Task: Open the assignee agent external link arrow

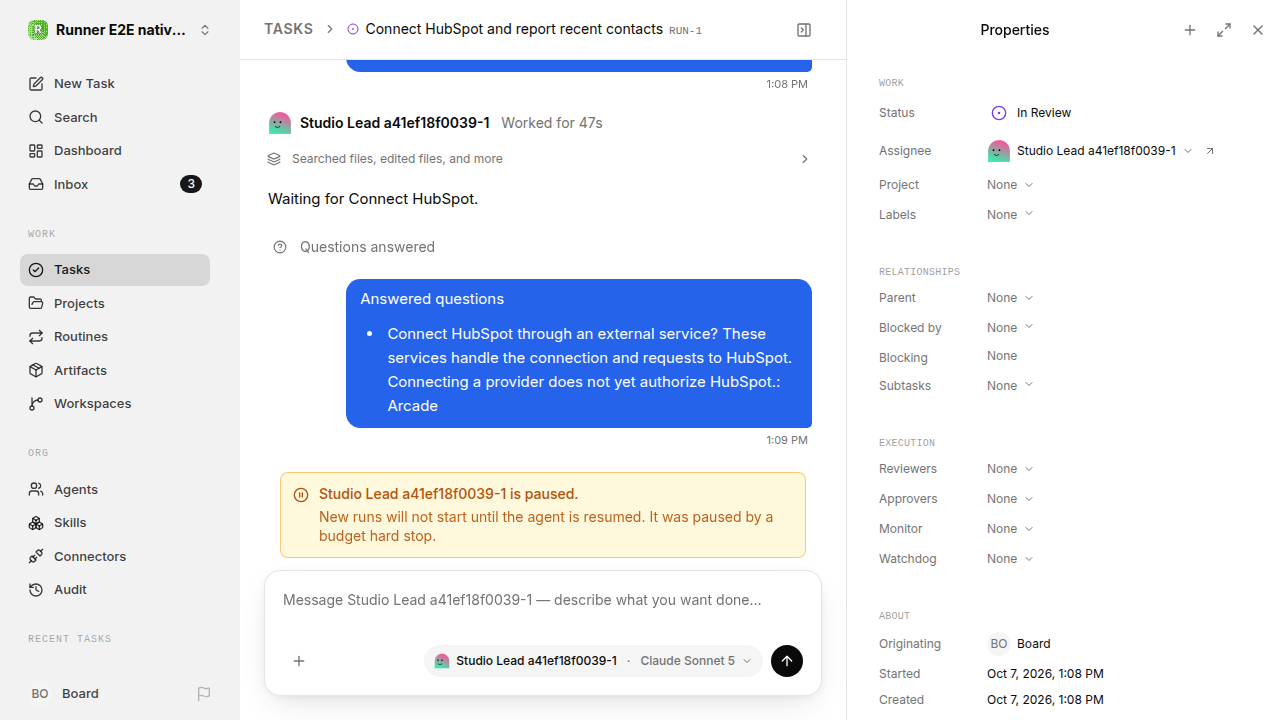Action: [1210, 151]
